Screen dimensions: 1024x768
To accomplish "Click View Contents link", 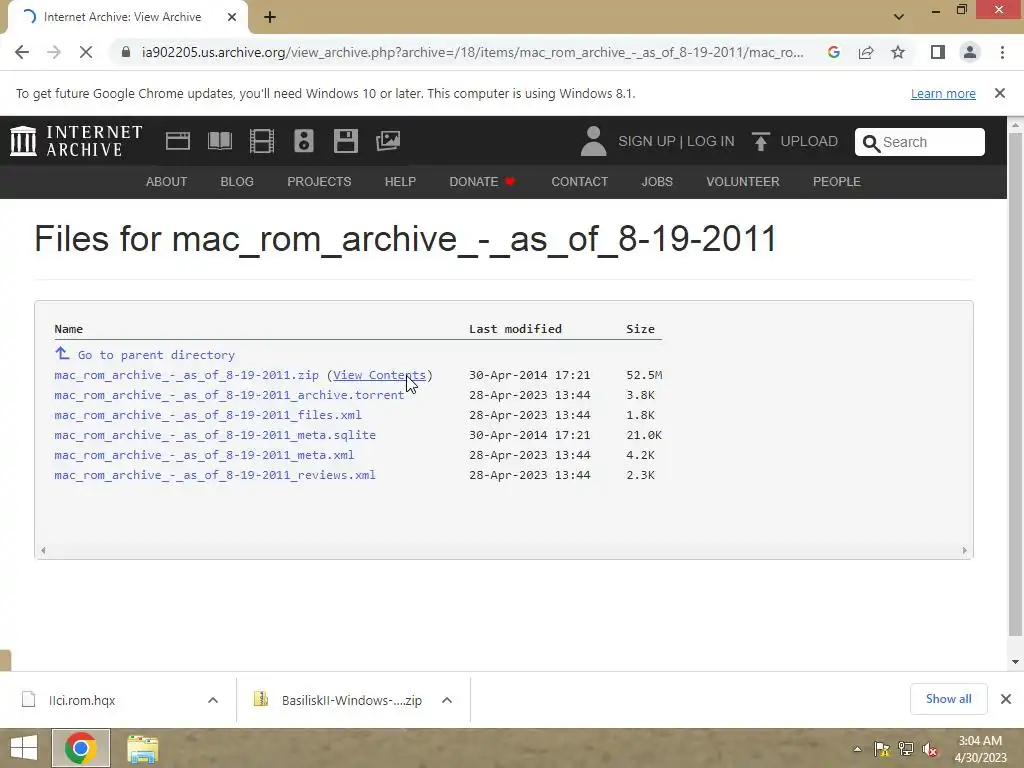I will click(379, 375).
